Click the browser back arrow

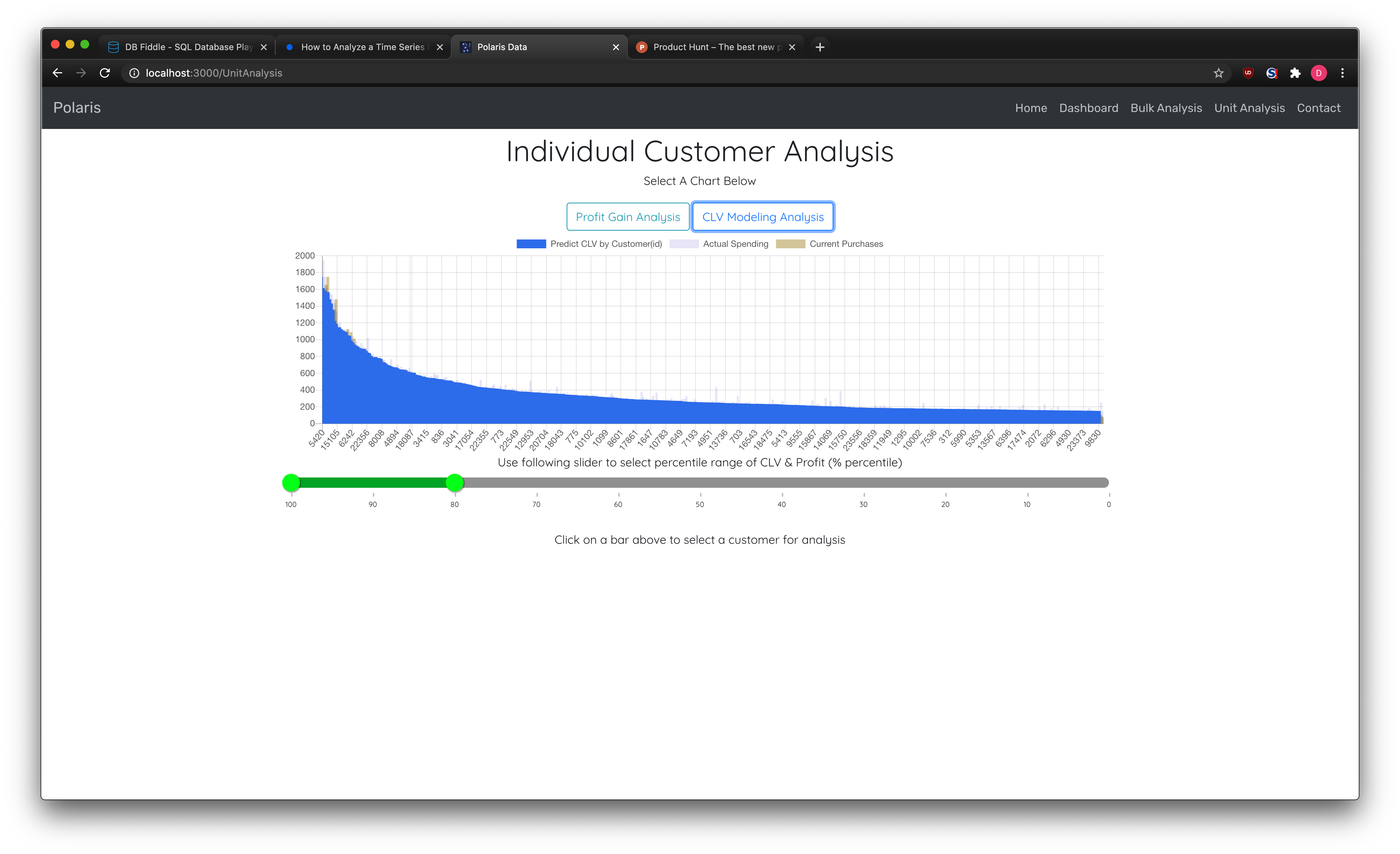57,73
